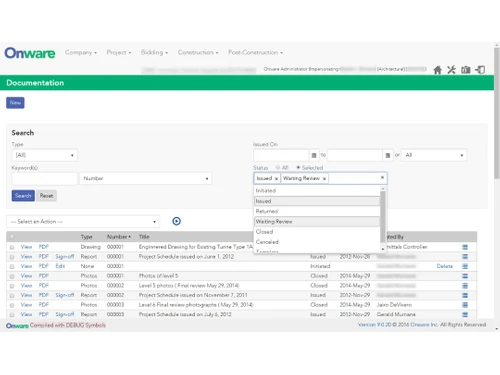
Task: Pick Returned from the status list
Action: click(317, 211)
